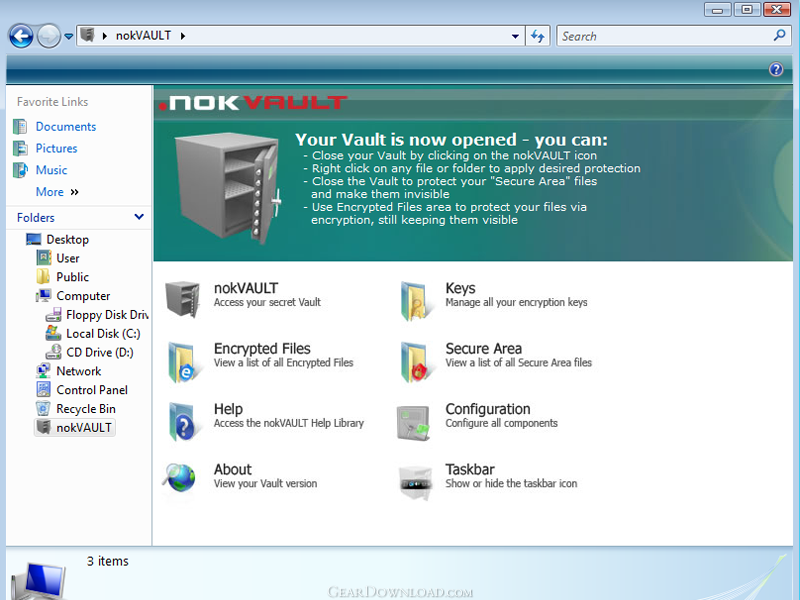Click the CD Drive (D:) icon
The image size is (800, 600).
point(53,352)
